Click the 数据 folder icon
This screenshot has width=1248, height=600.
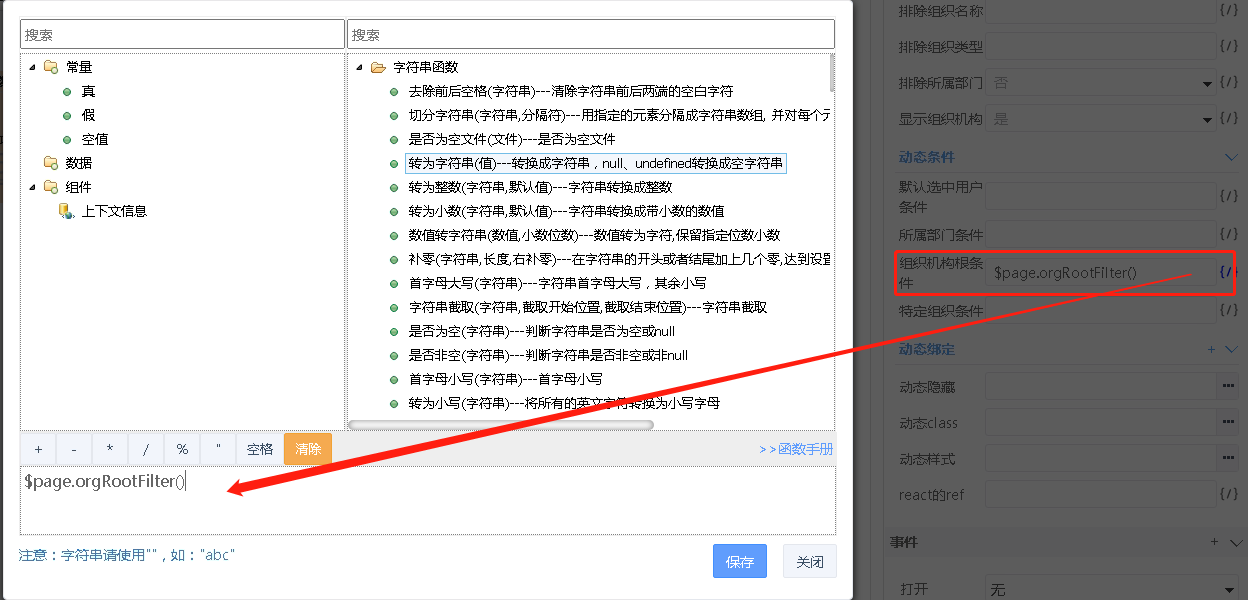[50, 163]
